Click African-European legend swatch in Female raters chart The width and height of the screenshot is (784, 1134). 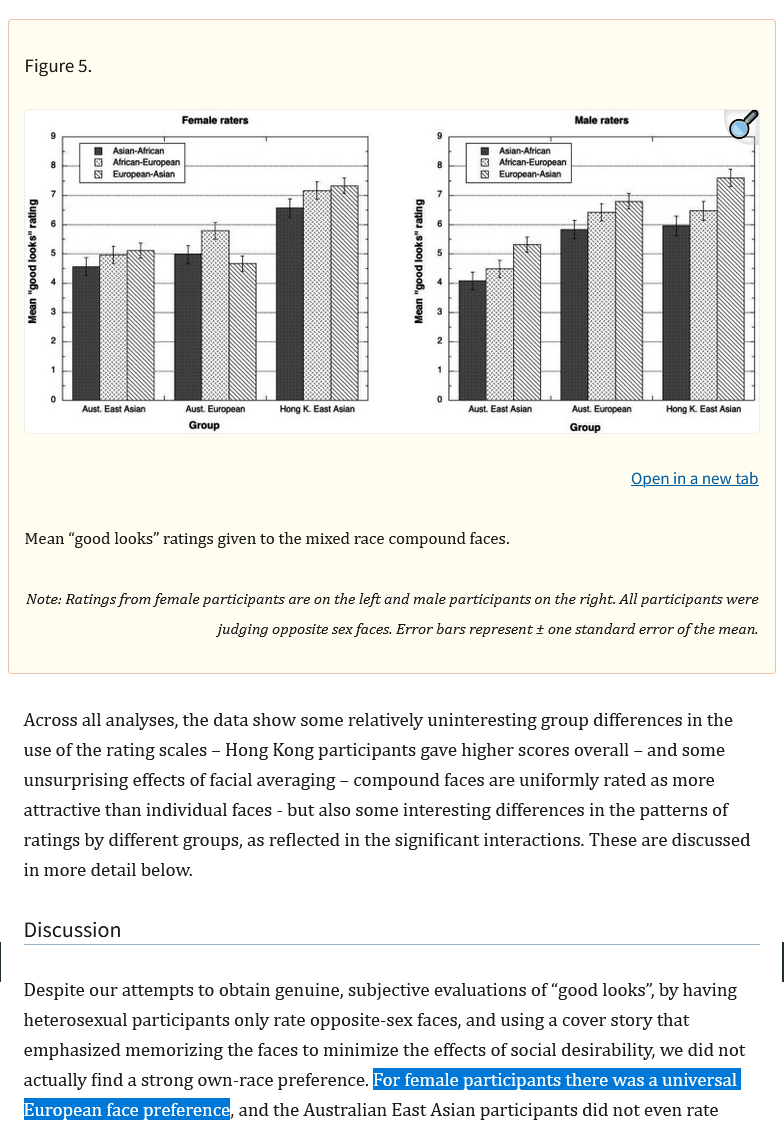pos(99,163)
